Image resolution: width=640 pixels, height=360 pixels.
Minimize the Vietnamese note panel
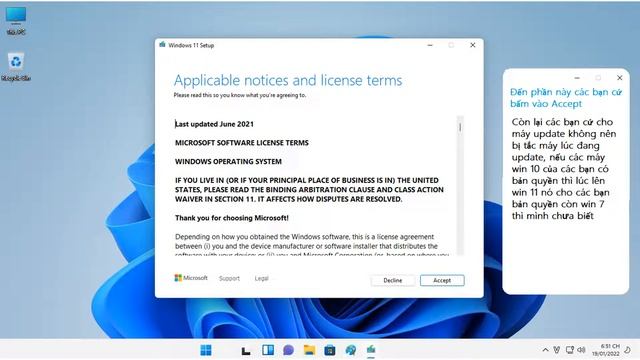pos(577,78)
